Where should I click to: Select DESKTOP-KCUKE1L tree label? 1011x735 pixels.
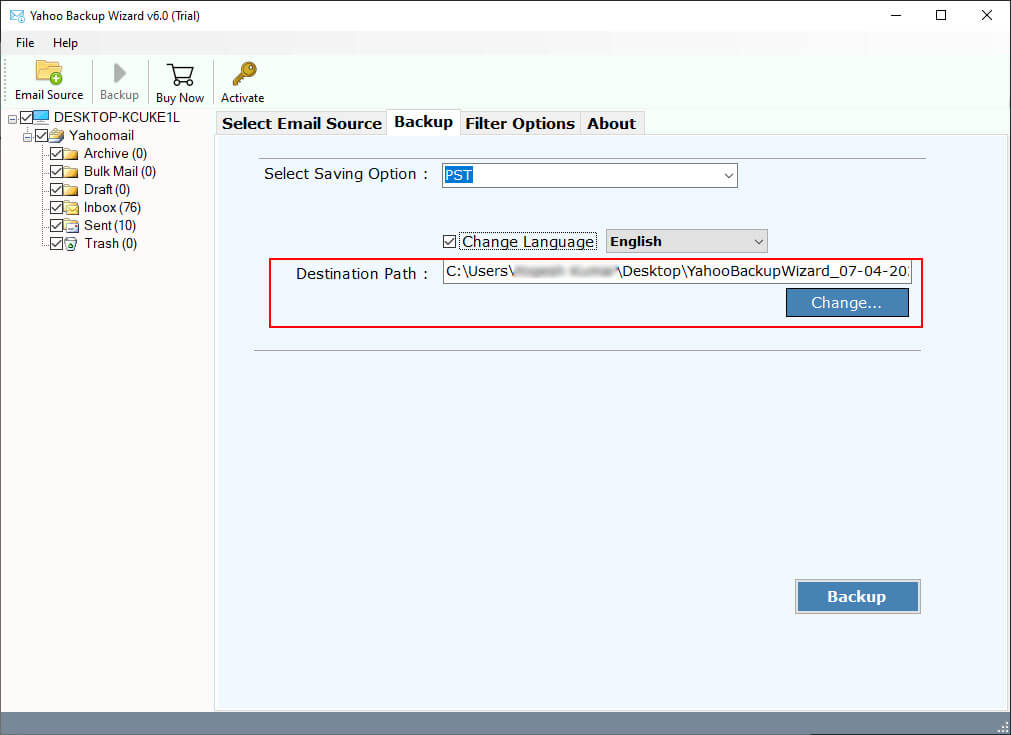117,117
